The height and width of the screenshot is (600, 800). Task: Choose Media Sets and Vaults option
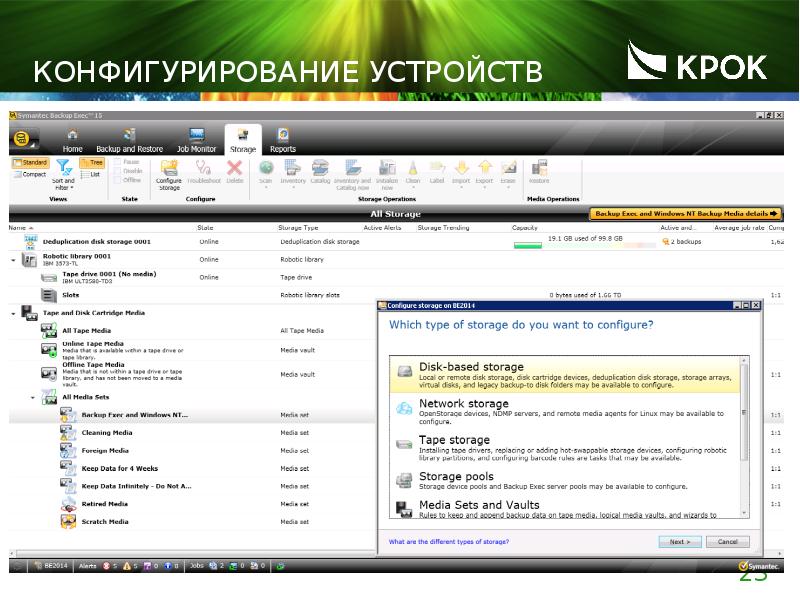565,508
